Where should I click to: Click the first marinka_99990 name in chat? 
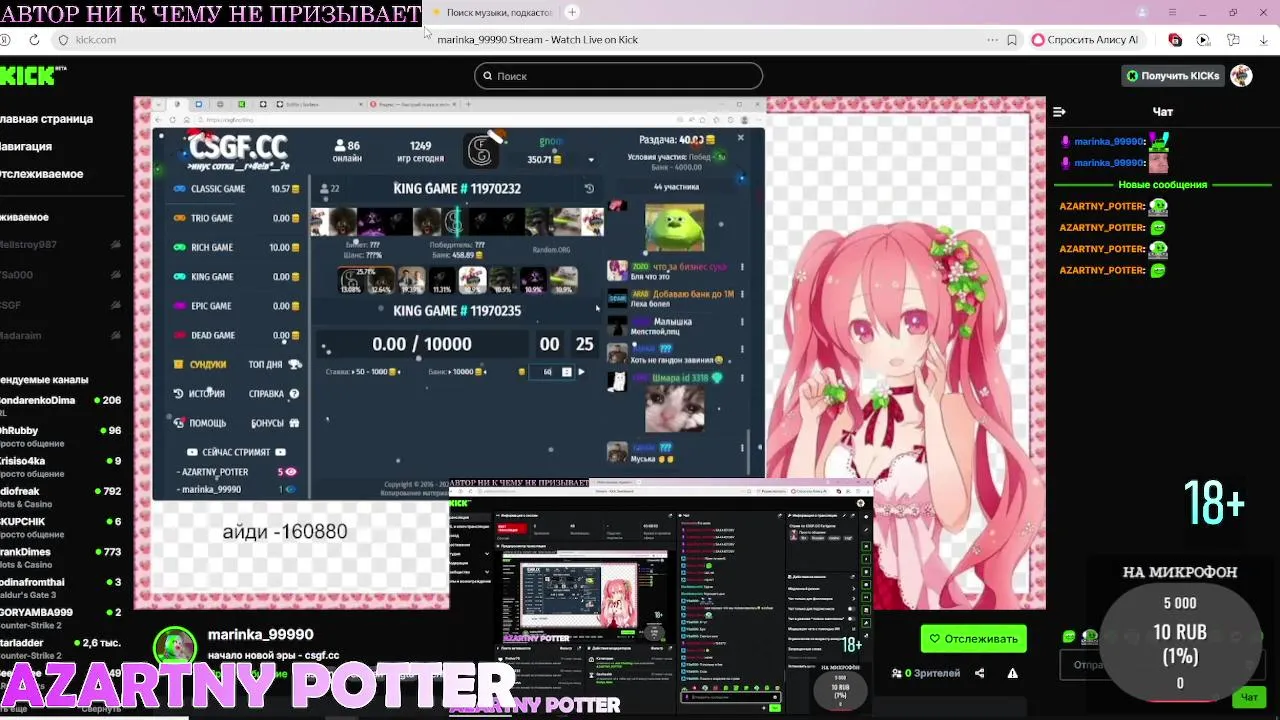[1109, 142]
